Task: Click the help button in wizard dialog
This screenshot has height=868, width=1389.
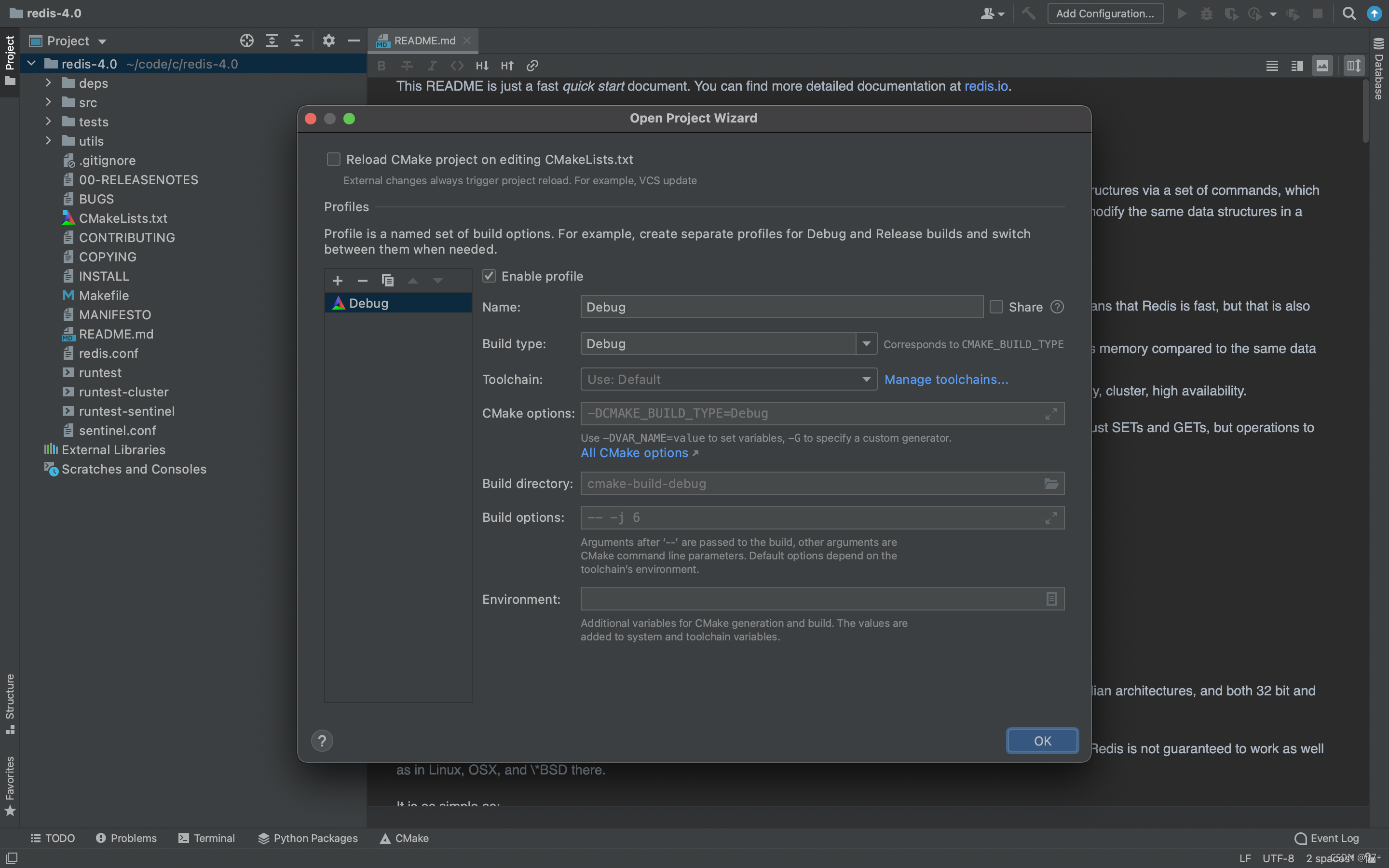Action: point(322,741)
